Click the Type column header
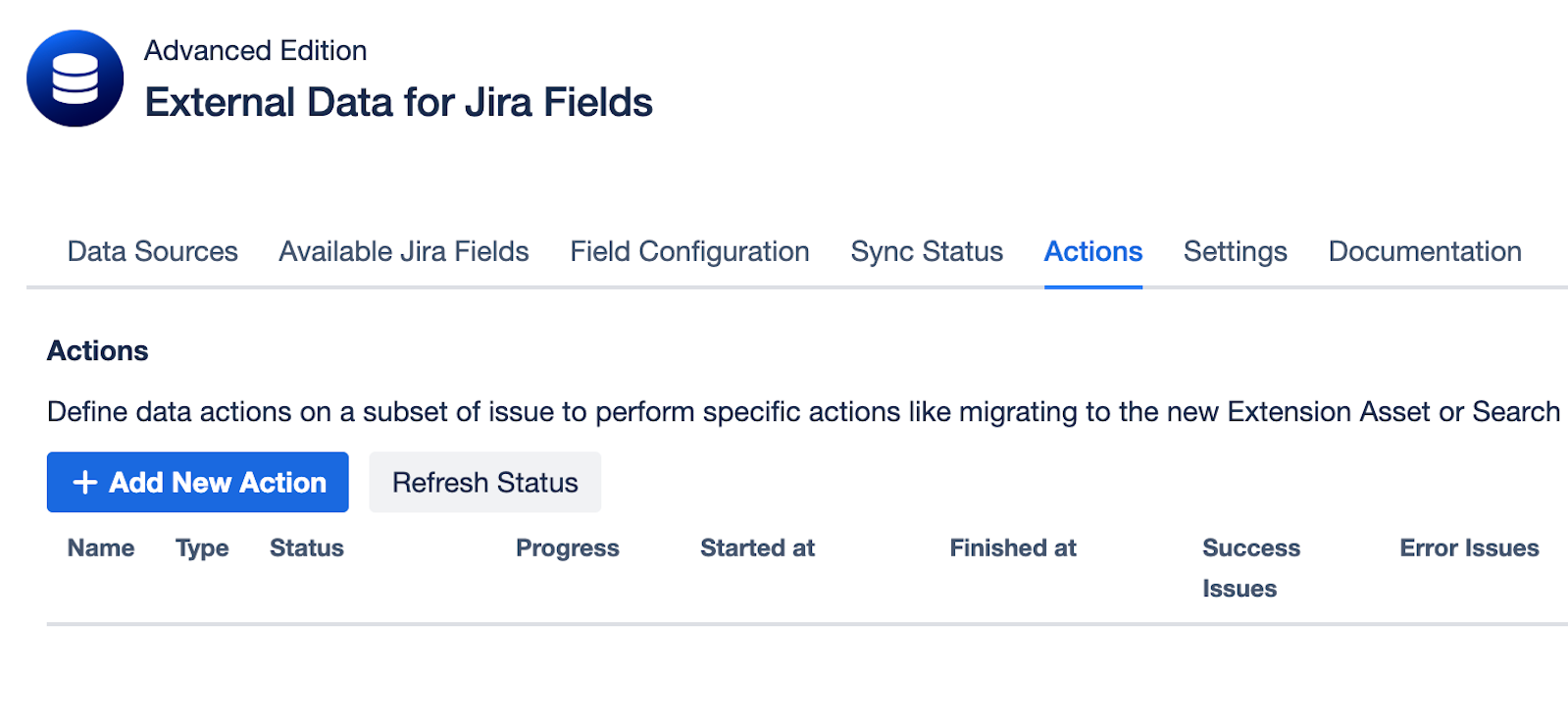 click(x=202, y=547)
